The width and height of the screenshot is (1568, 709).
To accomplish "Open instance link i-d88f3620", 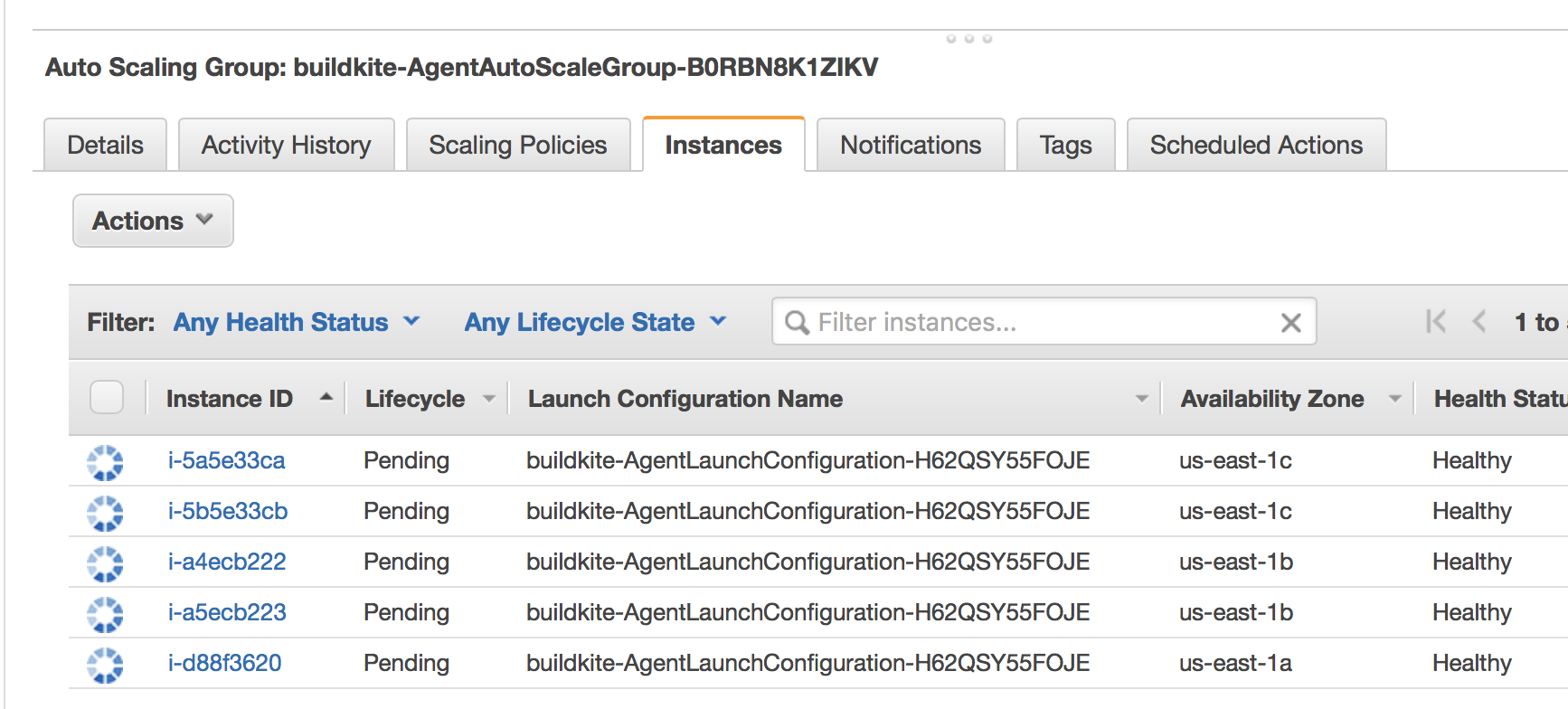I will 224,663.
